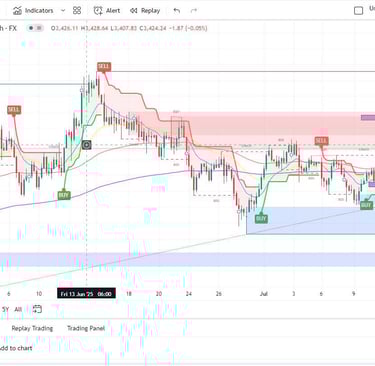Undo the last chart action
375x366 pixels.
[177, 11]
